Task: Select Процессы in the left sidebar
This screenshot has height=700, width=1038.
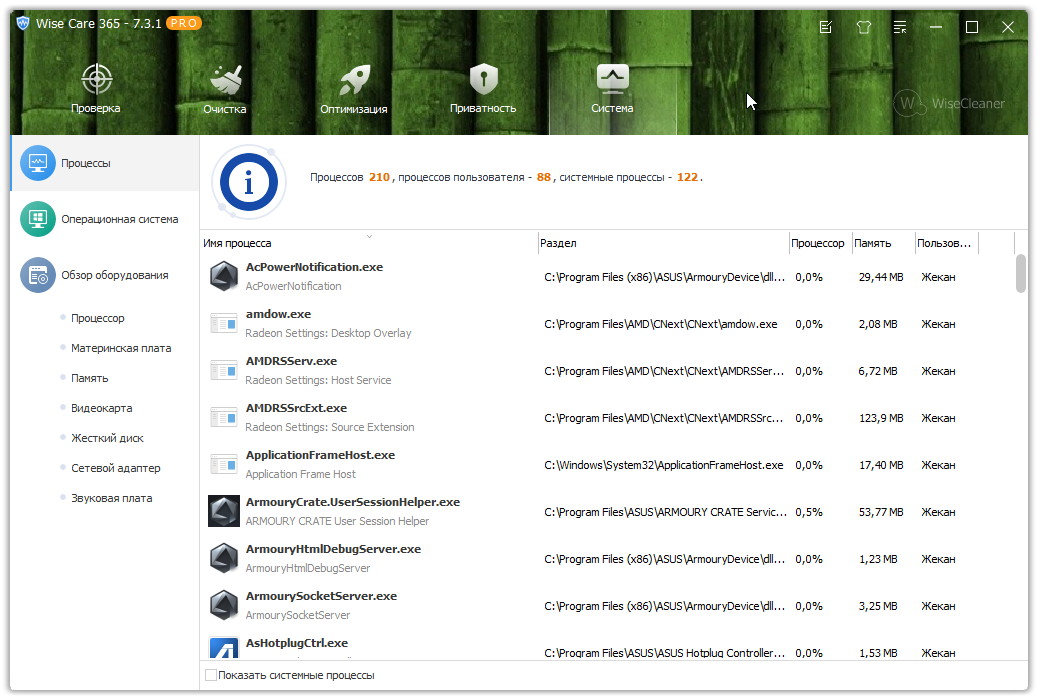Action: 86,162
